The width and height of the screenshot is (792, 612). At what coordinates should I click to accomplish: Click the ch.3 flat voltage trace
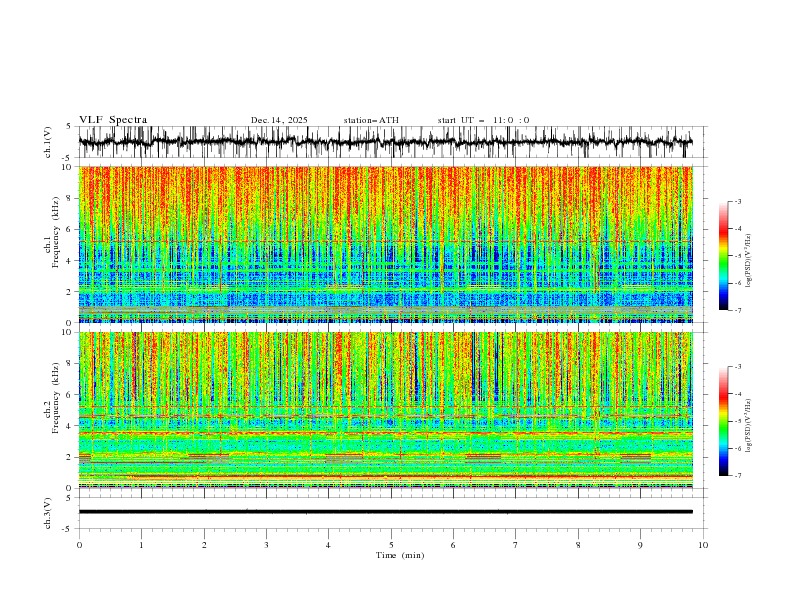click(385, 512)
